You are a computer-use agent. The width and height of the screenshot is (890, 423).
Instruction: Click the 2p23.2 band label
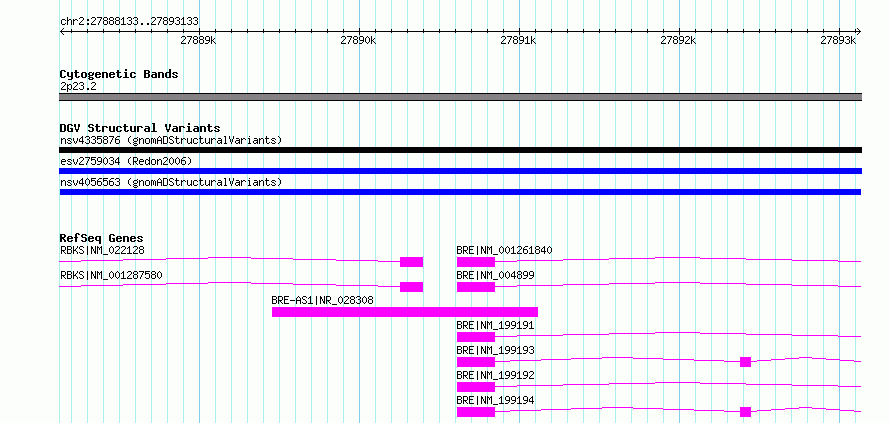[78, 87]
